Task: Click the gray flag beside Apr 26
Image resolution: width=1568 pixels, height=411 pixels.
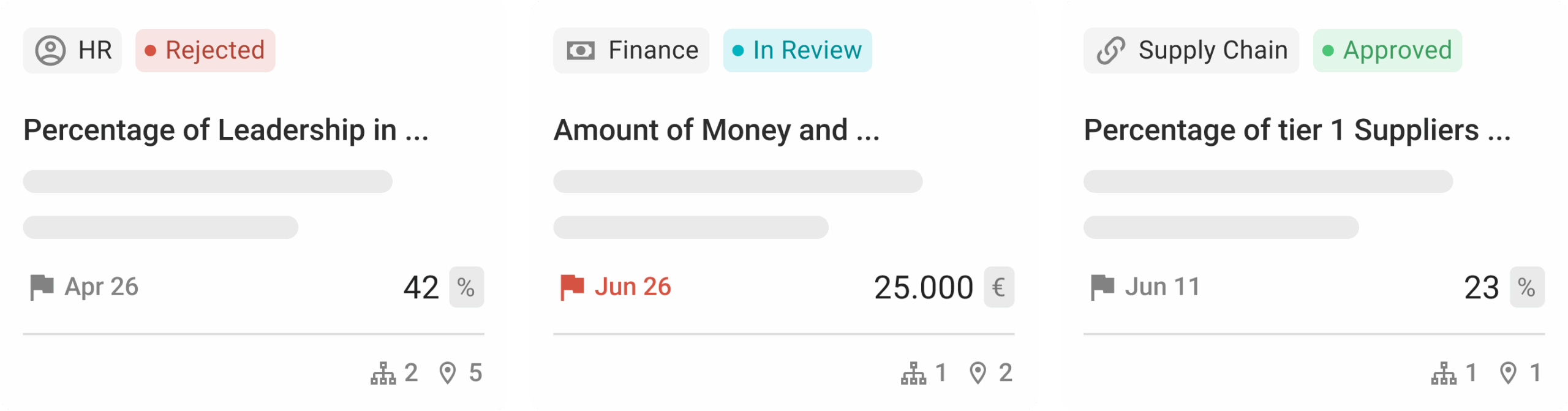Action: pyautogui.click(x=42, y=287)
